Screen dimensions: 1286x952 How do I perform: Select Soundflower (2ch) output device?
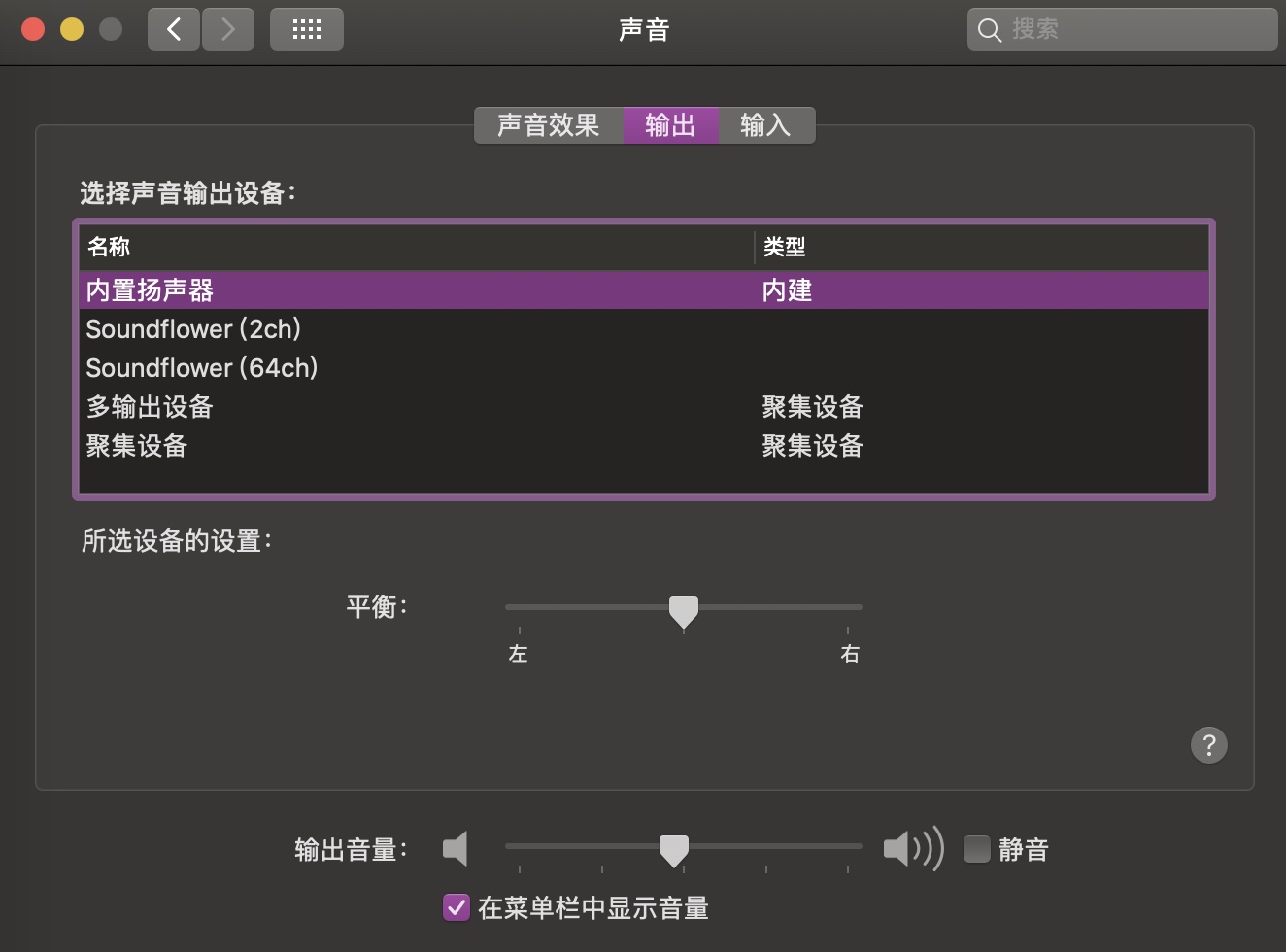click(x=193, y=329)
